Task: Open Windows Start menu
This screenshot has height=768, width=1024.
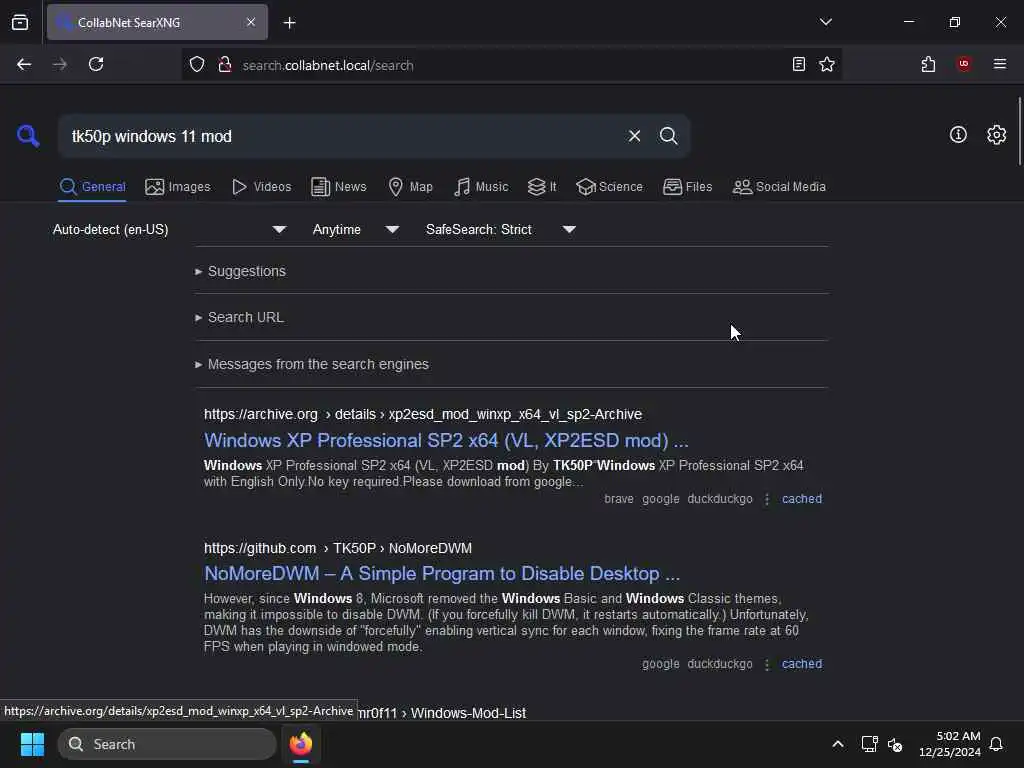Action: (x=32, y=744)
